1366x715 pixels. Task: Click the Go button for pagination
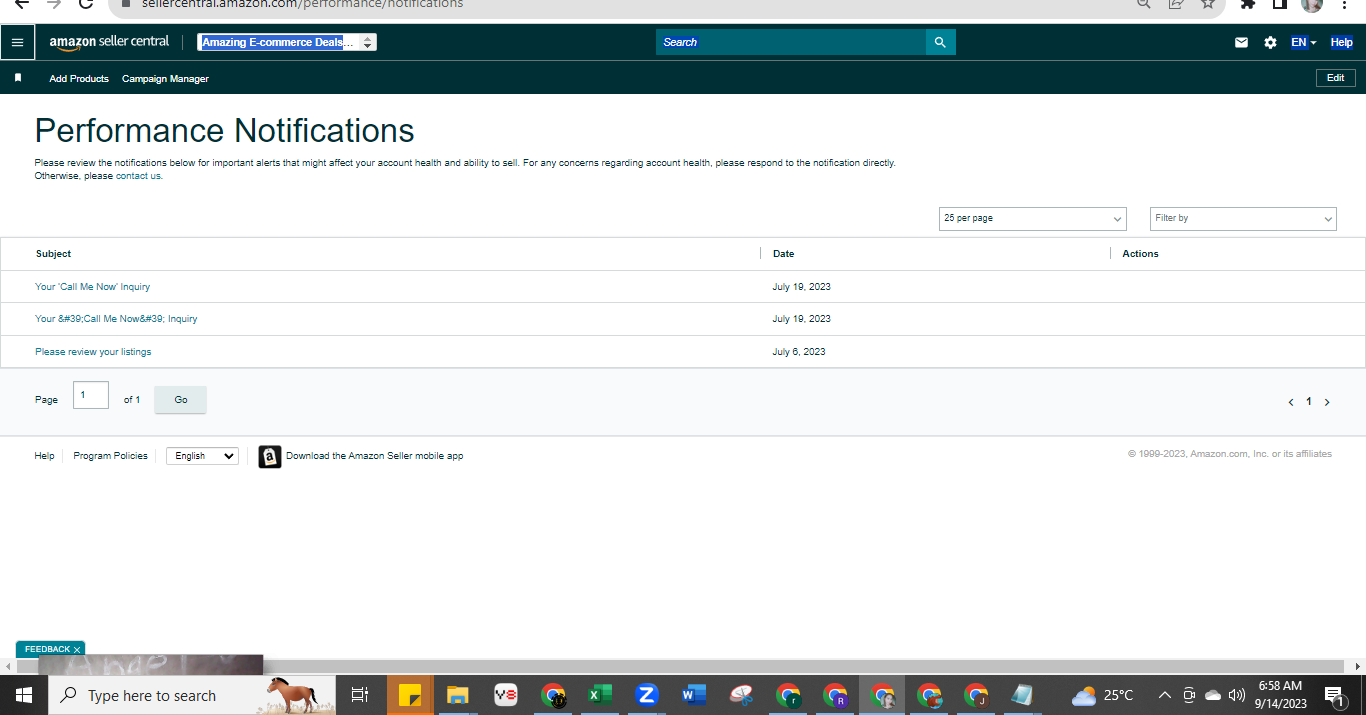[x=180, y=400]
